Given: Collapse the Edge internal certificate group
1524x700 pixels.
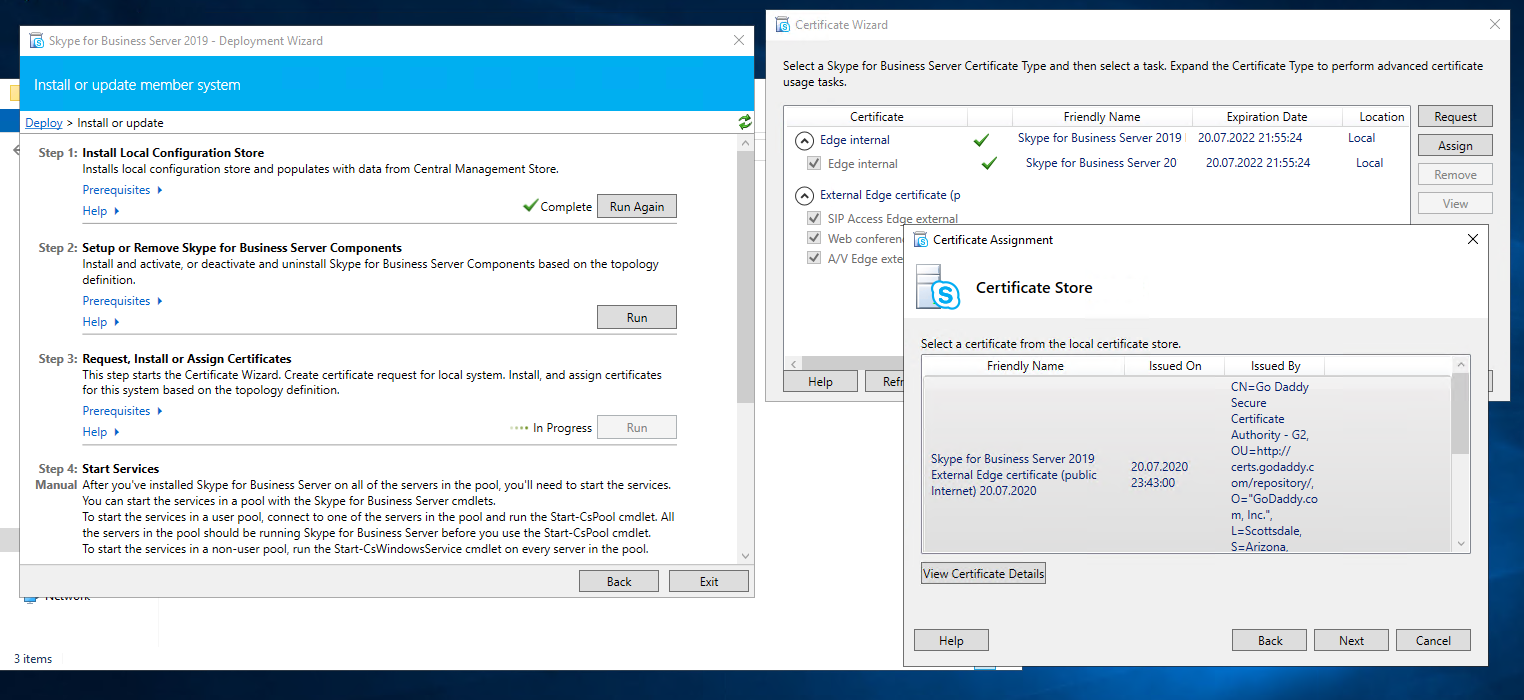Looking at the screenshot, I should [804, 140].
